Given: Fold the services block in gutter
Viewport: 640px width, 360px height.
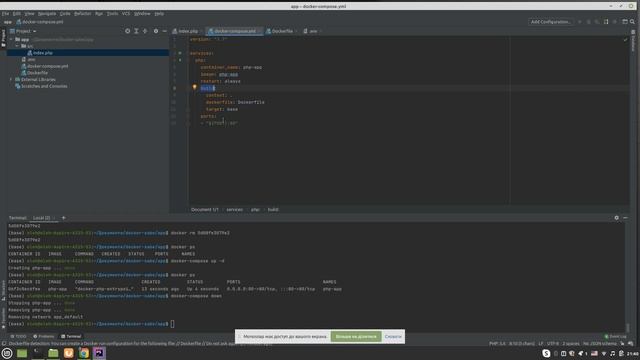Looking at the screenshot, I should [180, 53].
